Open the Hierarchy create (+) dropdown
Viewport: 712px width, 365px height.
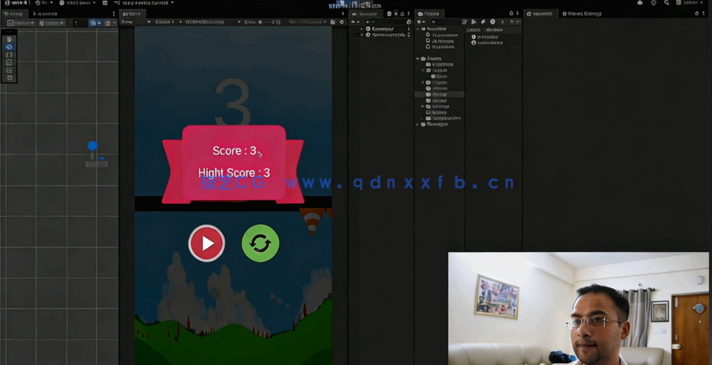[356, 22]
